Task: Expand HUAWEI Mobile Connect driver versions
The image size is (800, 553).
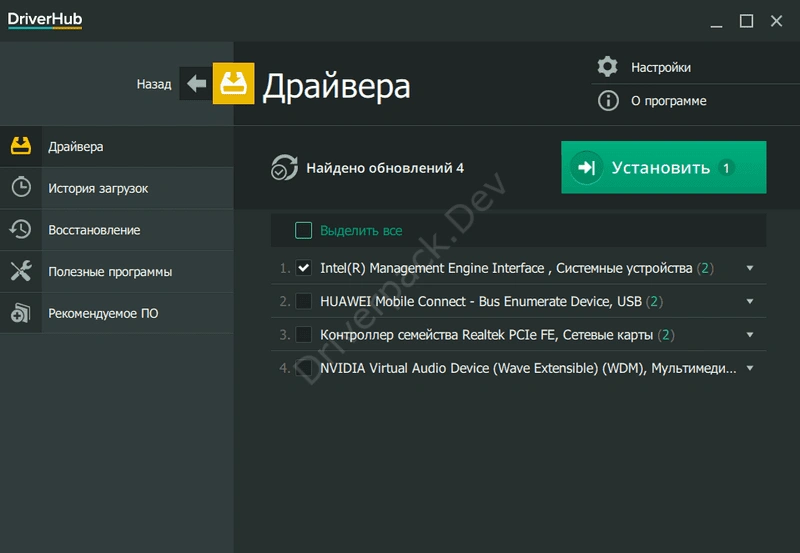Action: pyautogui.click(x=749, y=301)
